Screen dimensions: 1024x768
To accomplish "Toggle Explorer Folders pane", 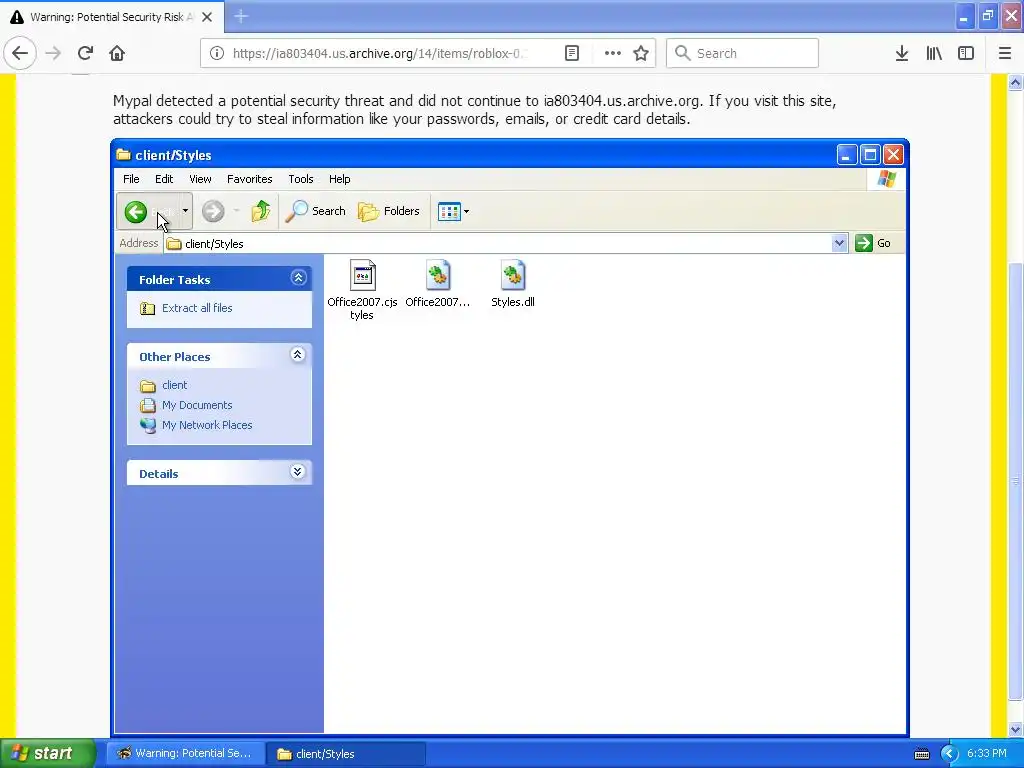I will (389, 211).
